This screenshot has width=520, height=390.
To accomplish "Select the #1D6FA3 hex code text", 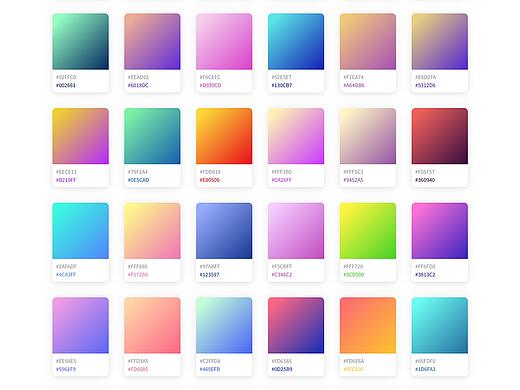I will [x=425, y=369].
